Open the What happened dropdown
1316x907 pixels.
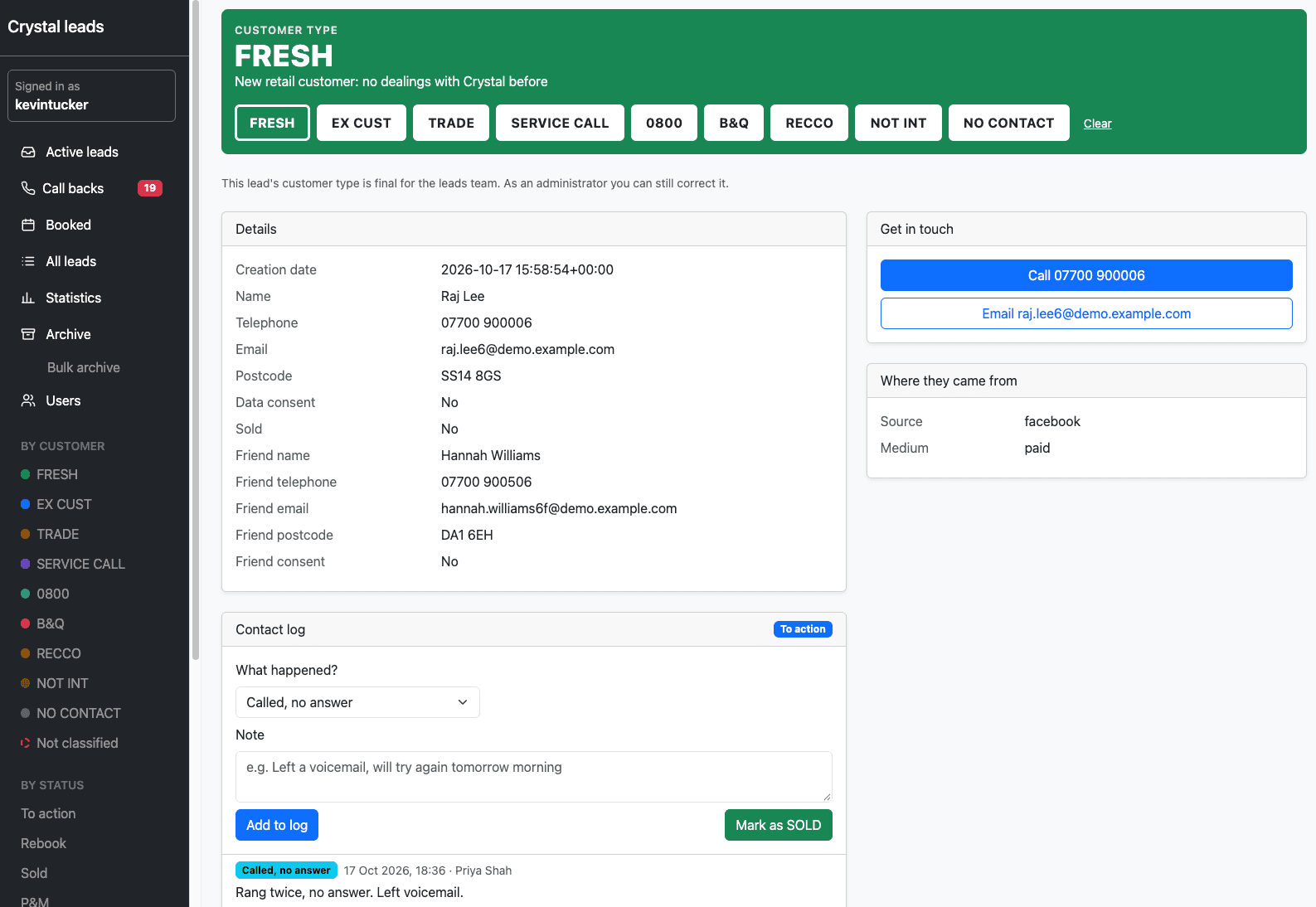tap(357, 702)
